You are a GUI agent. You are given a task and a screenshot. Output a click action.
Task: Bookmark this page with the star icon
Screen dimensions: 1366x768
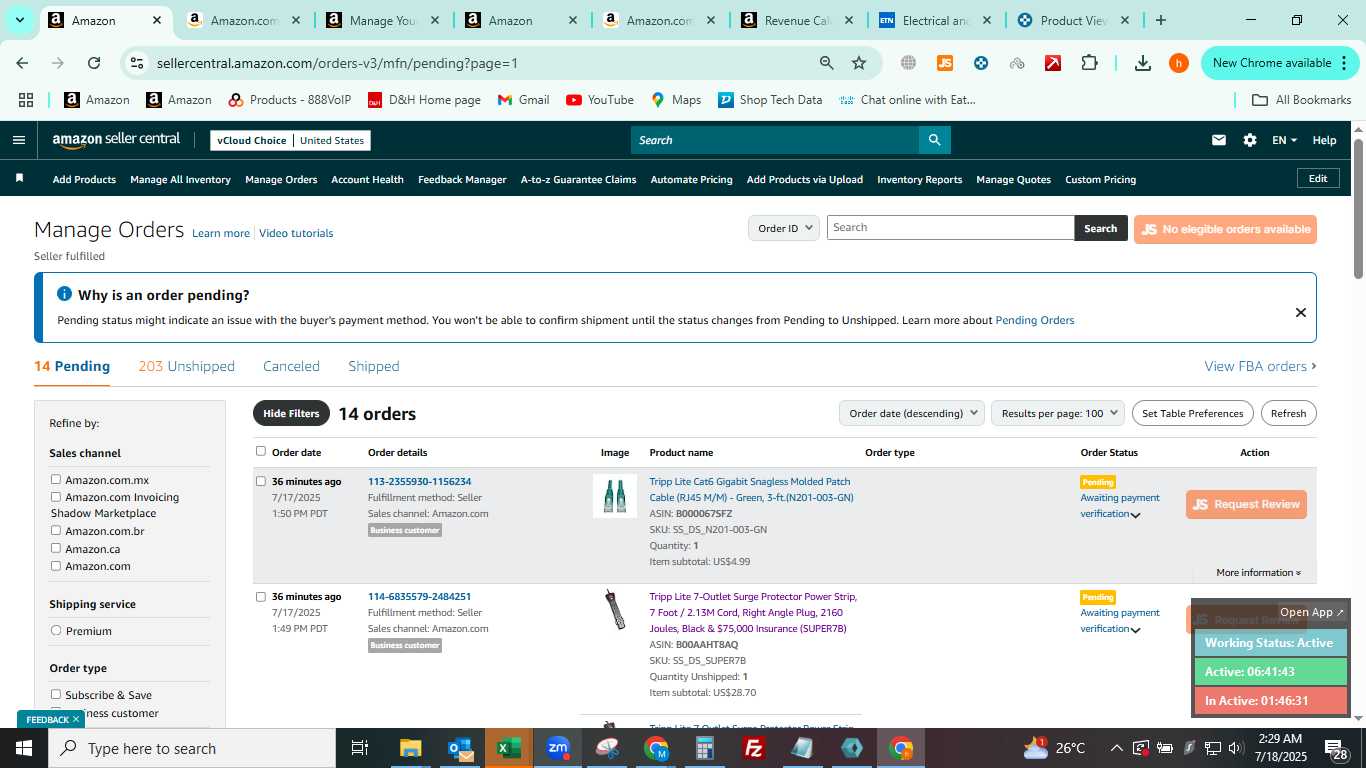coord(859,63)
